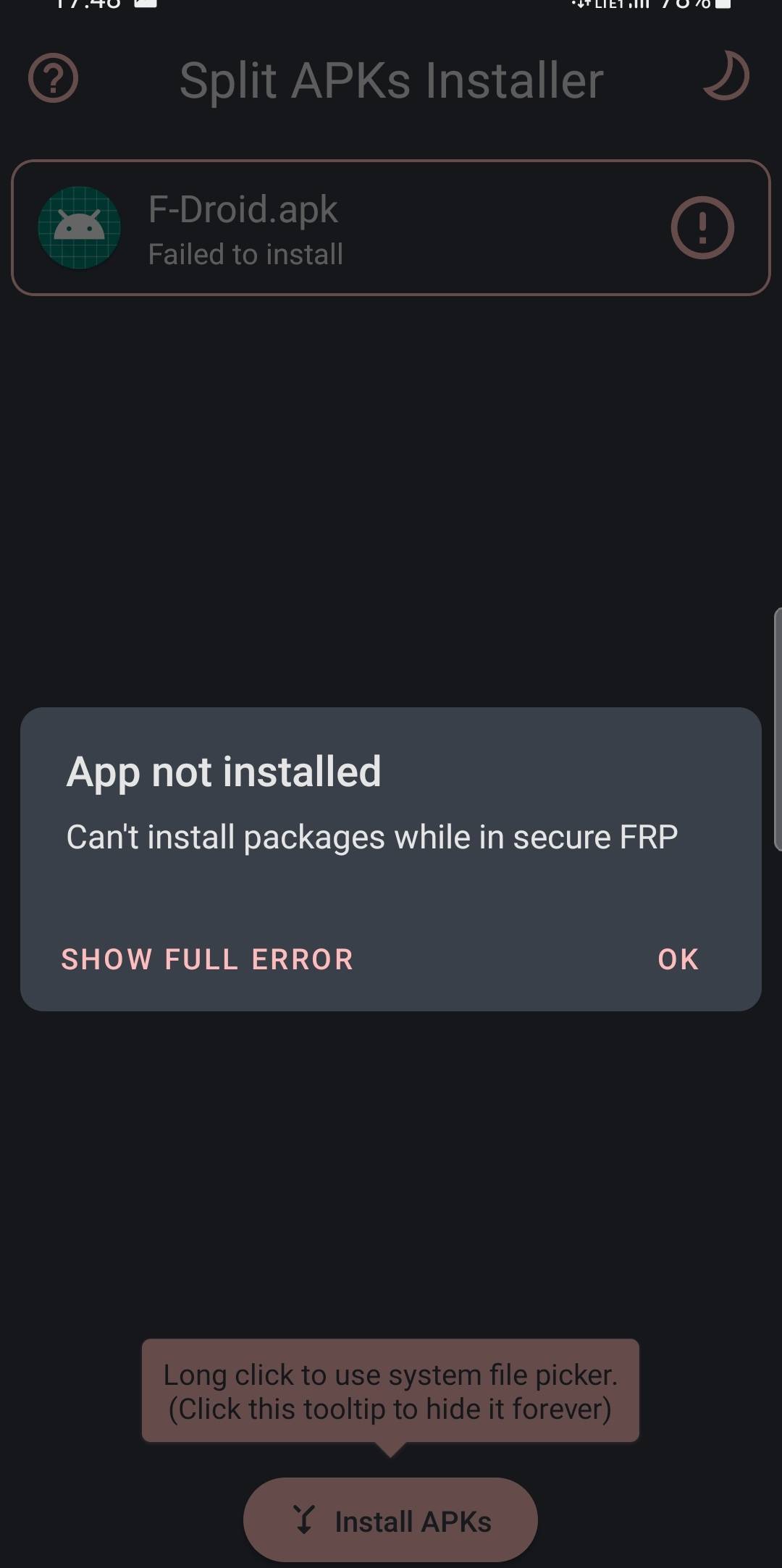Tap the App not installed heading
The height and width of the screenshot is (1568, 782).
pos(224,772)
